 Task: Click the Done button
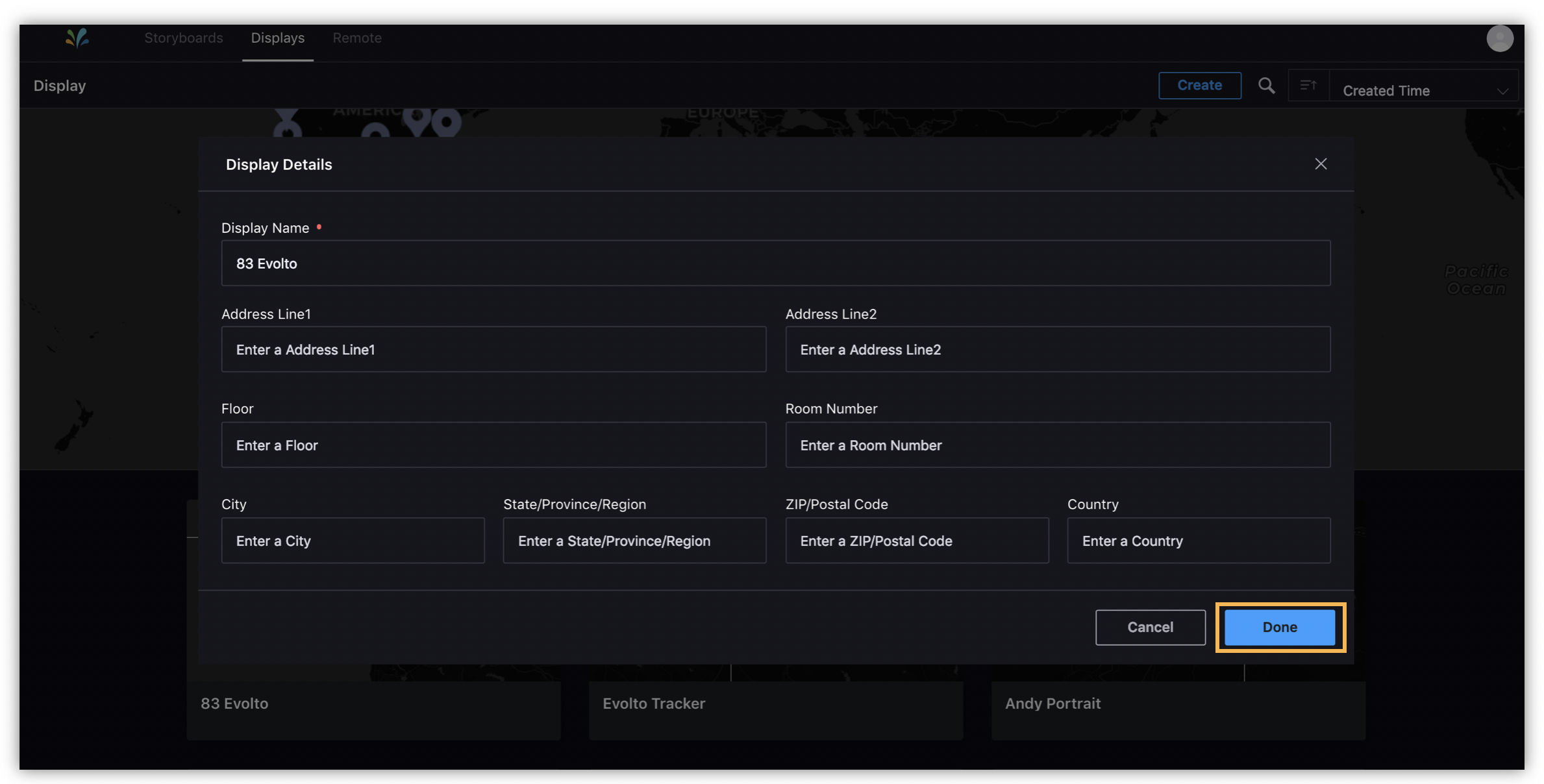[1278, 627]
